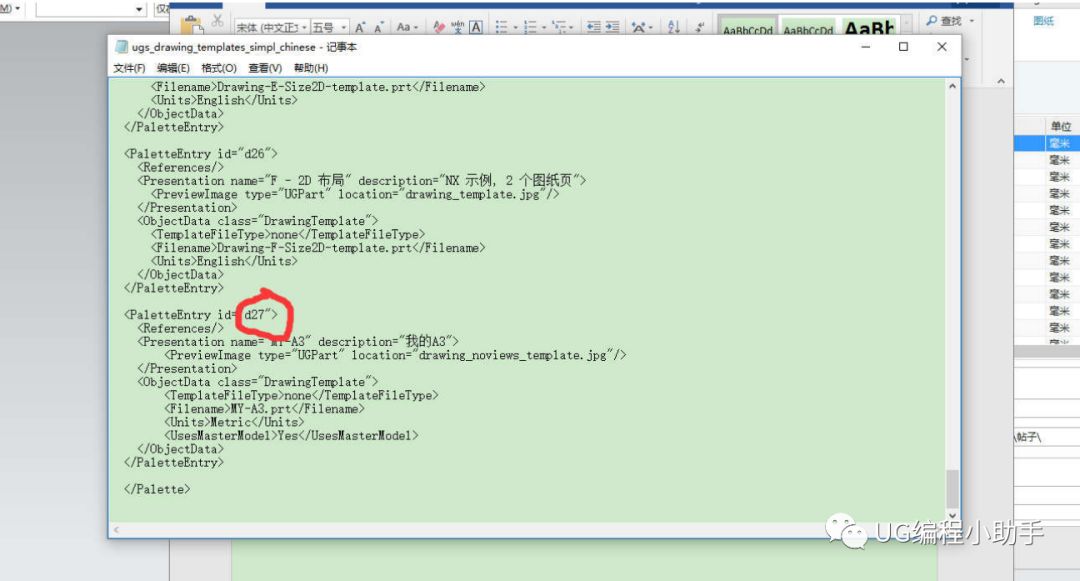Collapse the Word ribbon with chevron

1001,81
